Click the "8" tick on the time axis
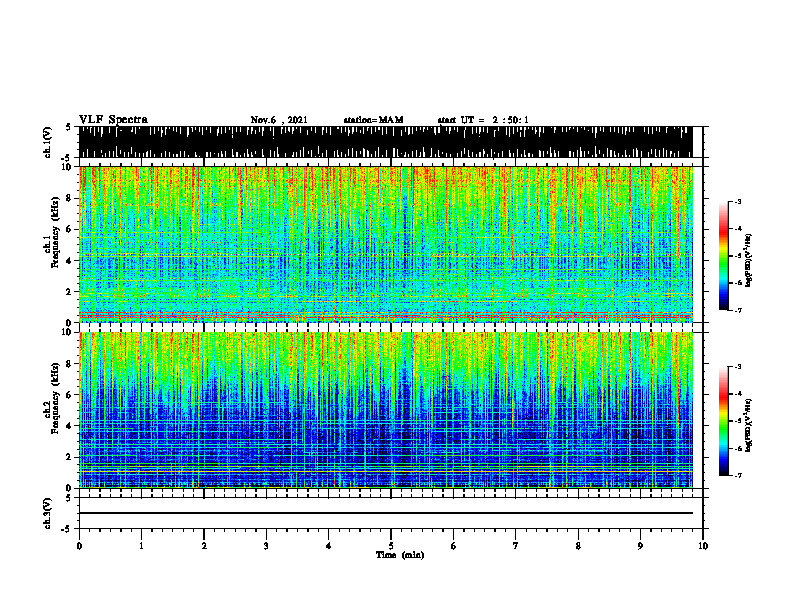Image resolution: width=792 pixels, height=612 pixels. pos(578,546)
